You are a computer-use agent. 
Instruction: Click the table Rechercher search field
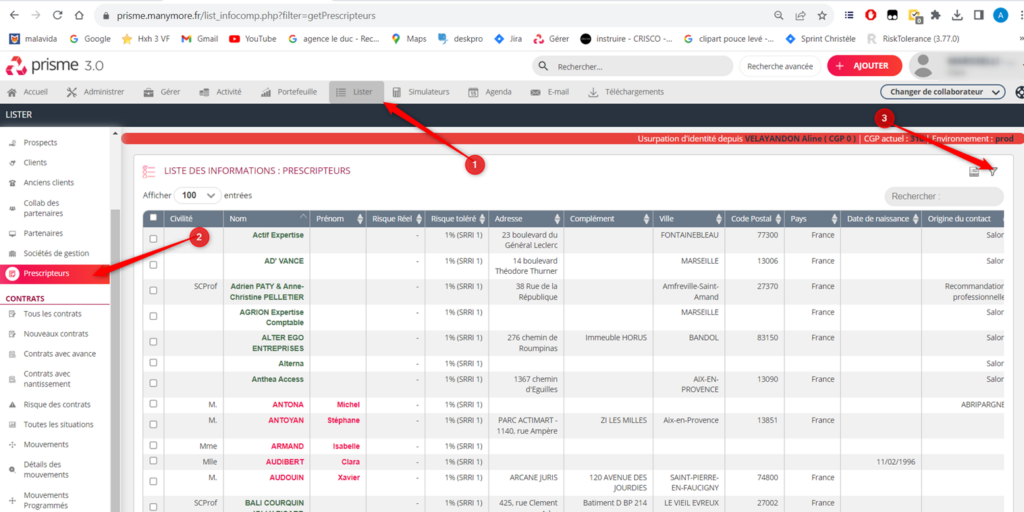(943, 197)
